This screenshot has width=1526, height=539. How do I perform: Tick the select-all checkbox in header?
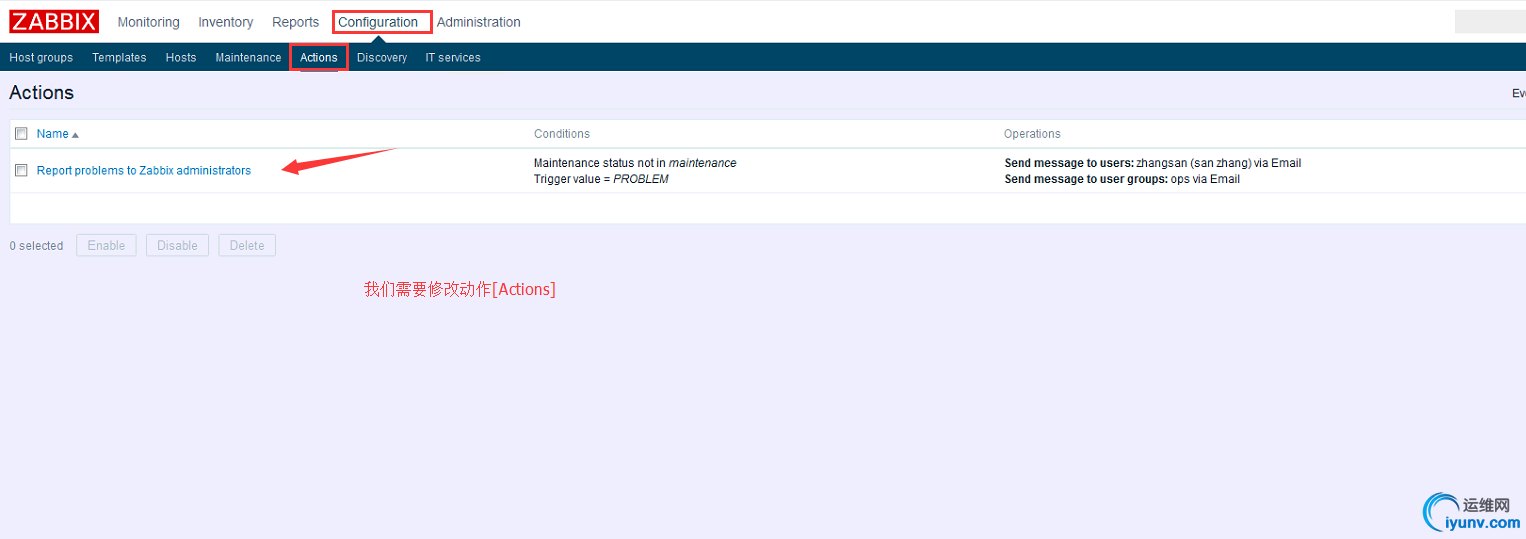pyautogui.click(x=21, y=134)
